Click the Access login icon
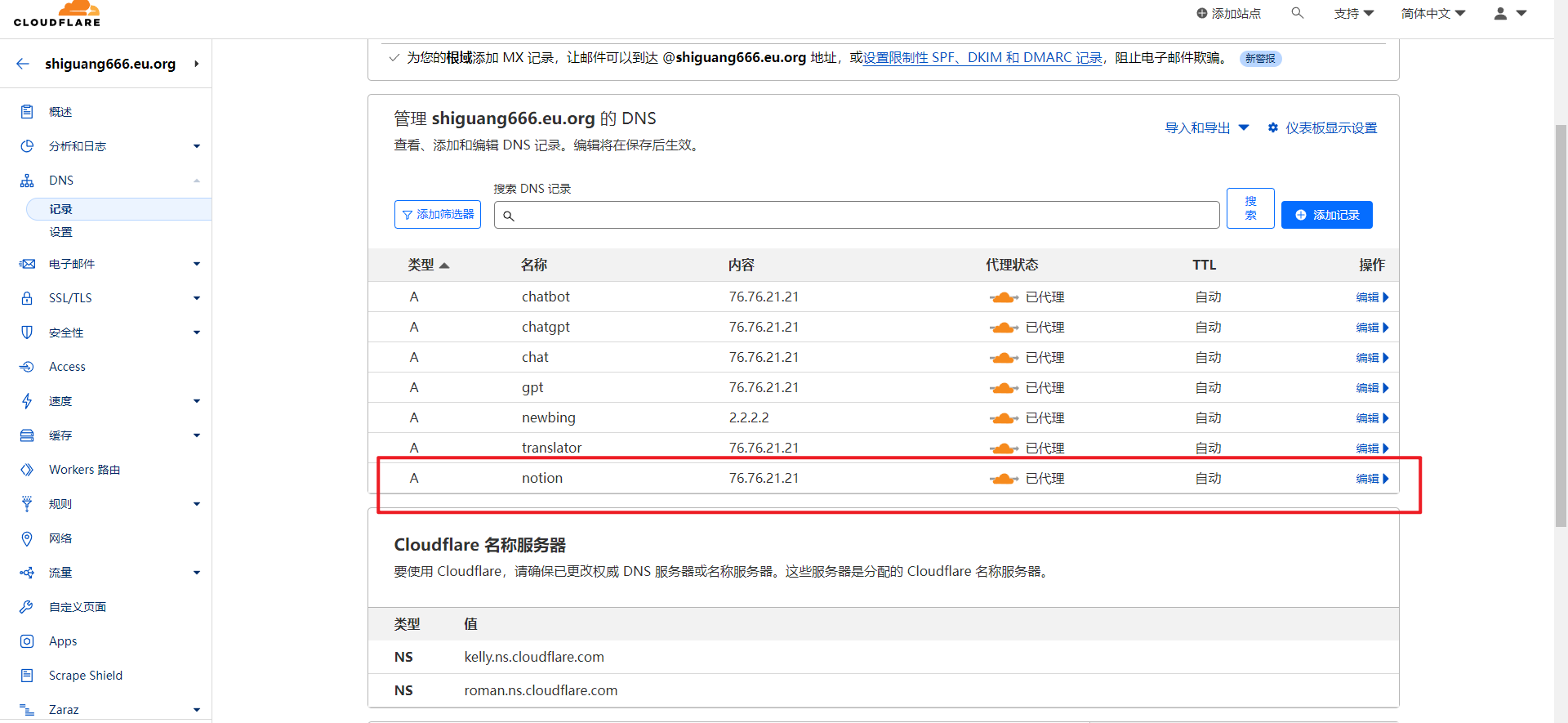 click(27, 367)
